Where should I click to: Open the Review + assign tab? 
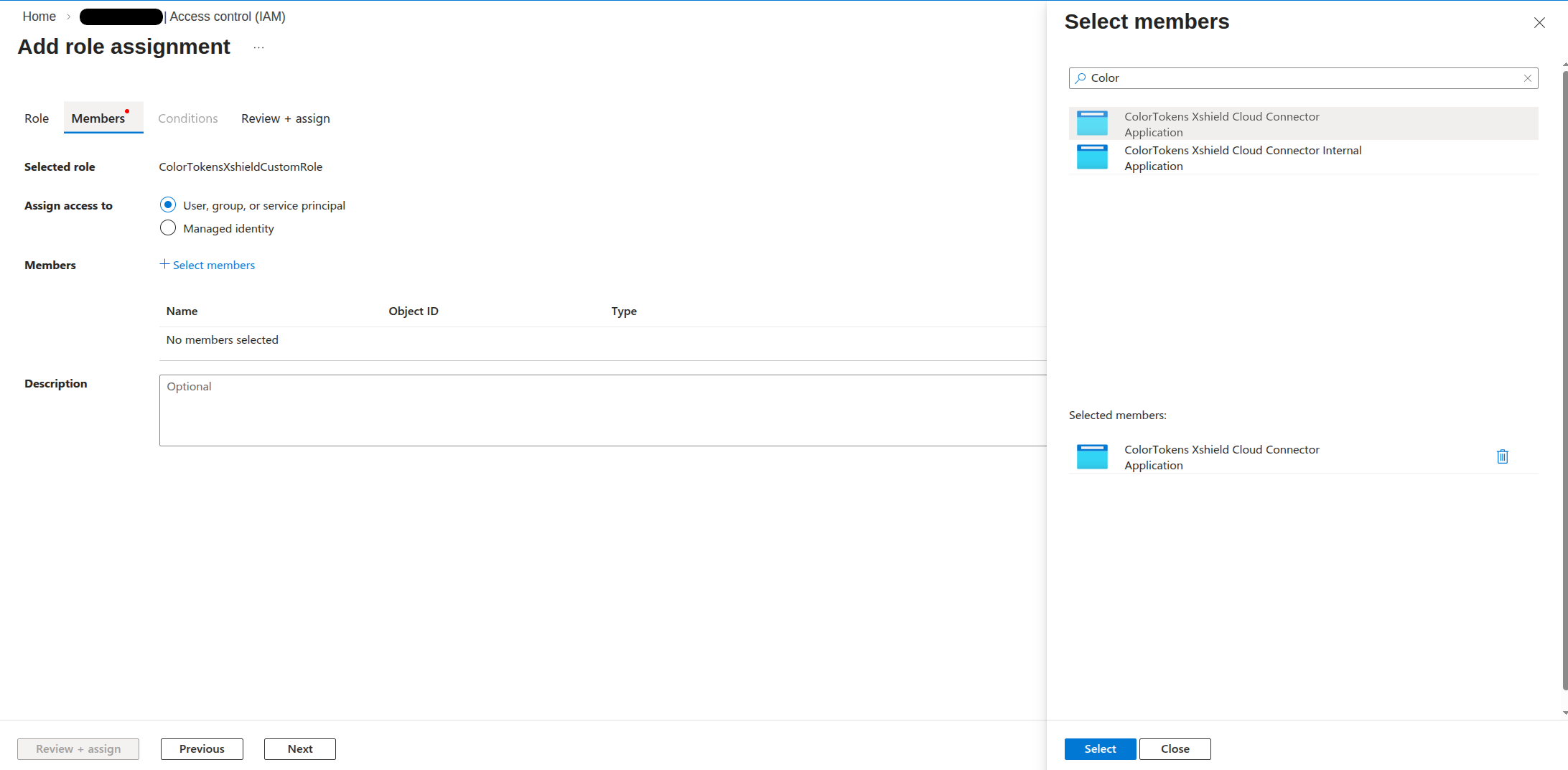pyautogui.click(x=285, y=118)
